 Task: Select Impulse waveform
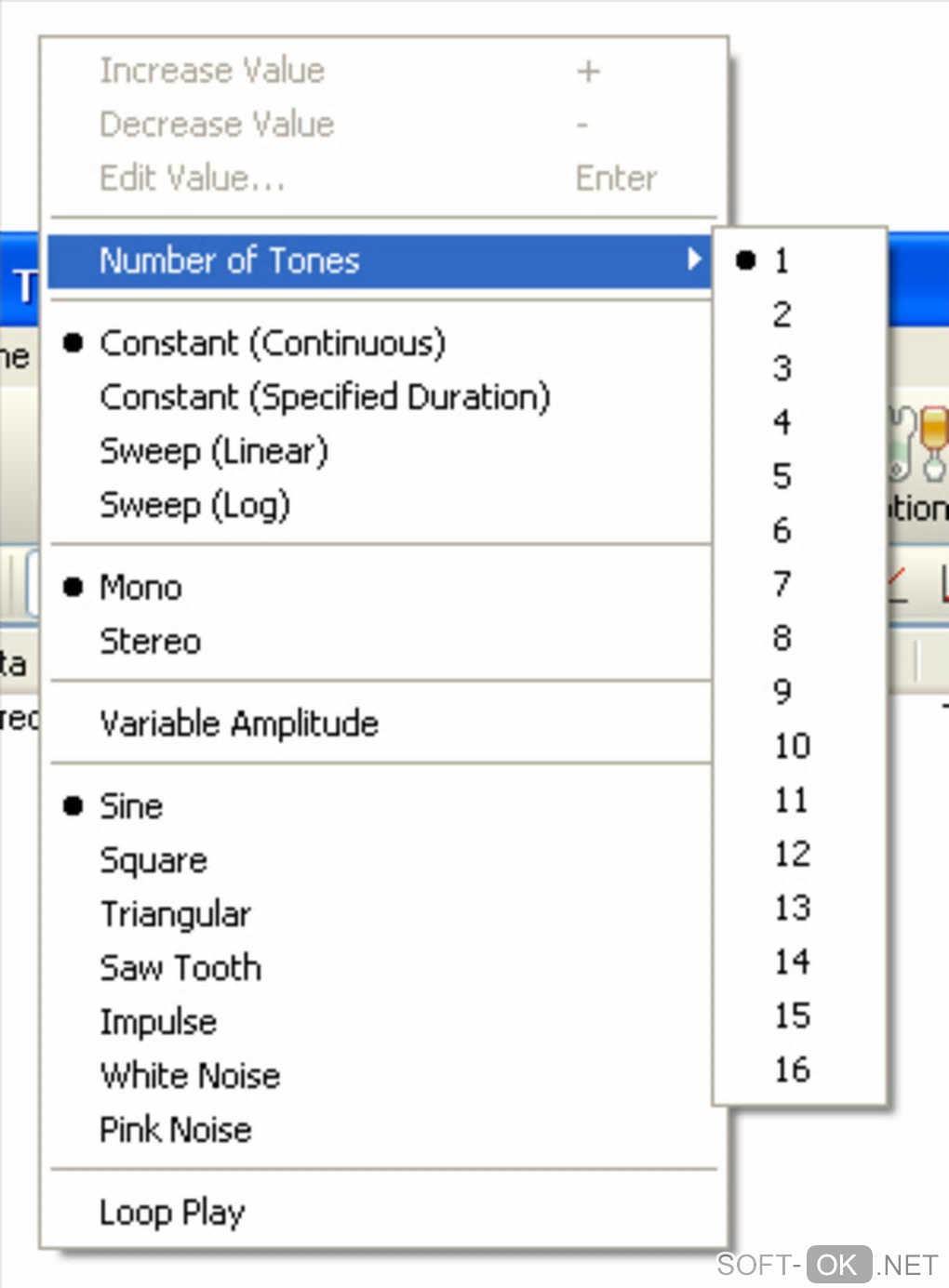(x=158, y=1022)
